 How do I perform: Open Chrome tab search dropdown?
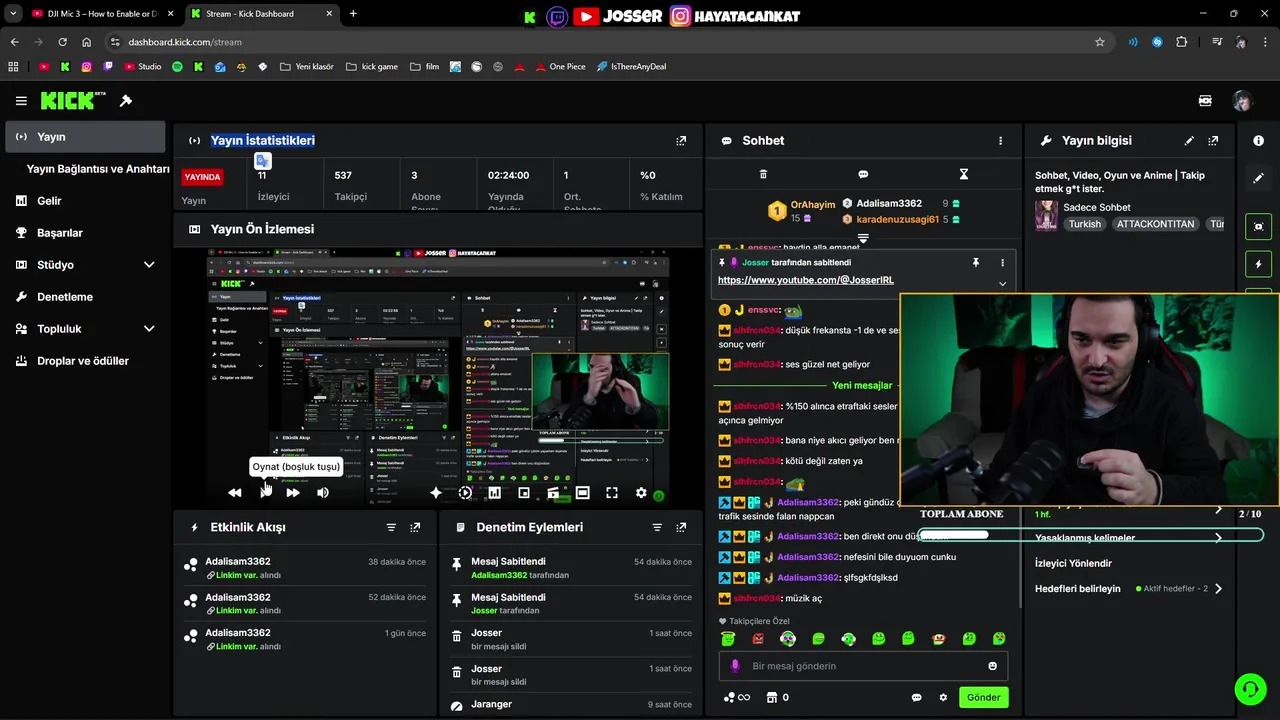pyautogui.click(x=13, y=14)
